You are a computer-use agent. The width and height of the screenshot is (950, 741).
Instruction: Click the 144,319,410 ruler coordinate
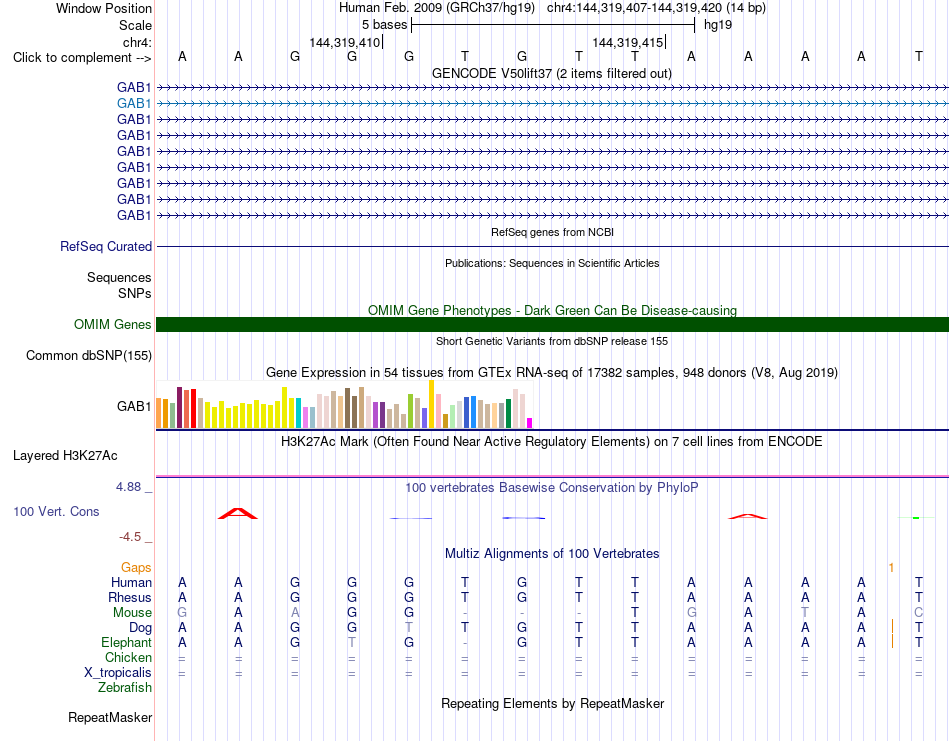click(x=344, y=42)
